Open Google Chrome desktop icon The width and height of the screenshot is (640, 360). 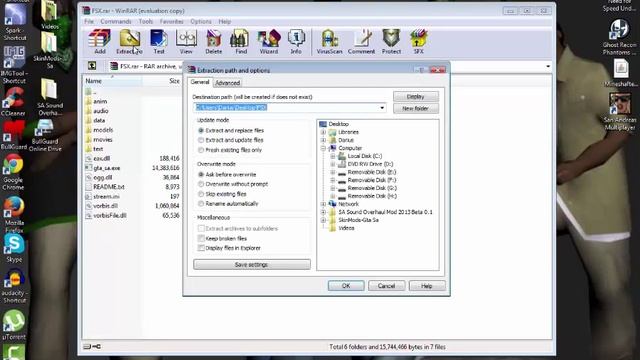pos(13,172)
